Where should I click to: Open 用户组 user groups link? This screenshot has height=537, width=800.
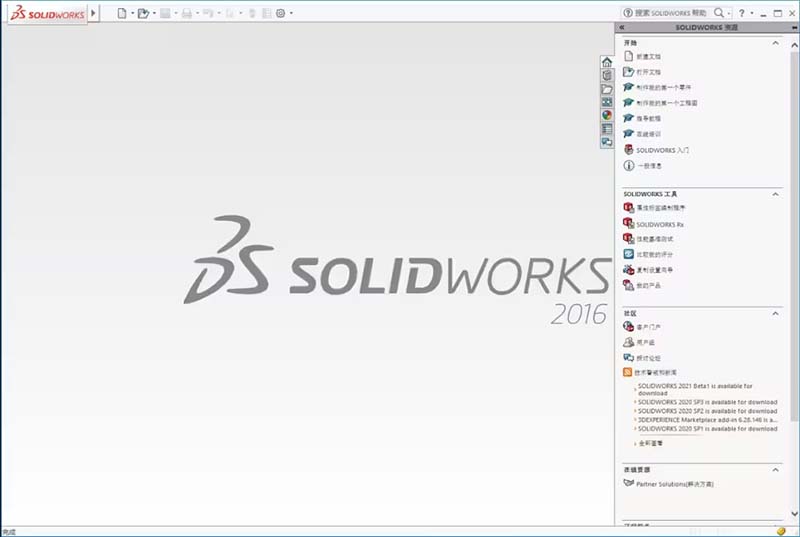click(x=645, y=343)
